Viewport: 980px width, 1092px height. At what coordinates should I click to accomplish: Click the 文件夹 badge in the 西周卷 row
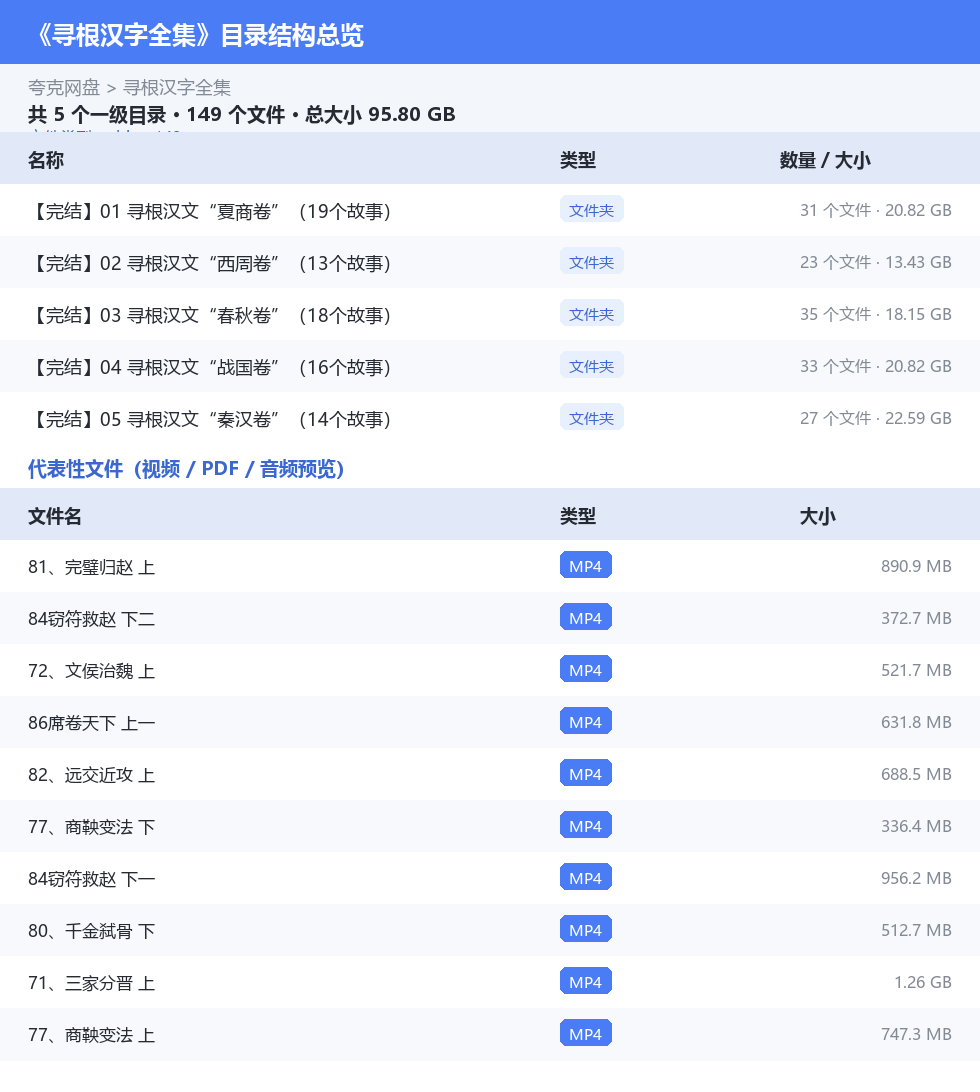591,262
